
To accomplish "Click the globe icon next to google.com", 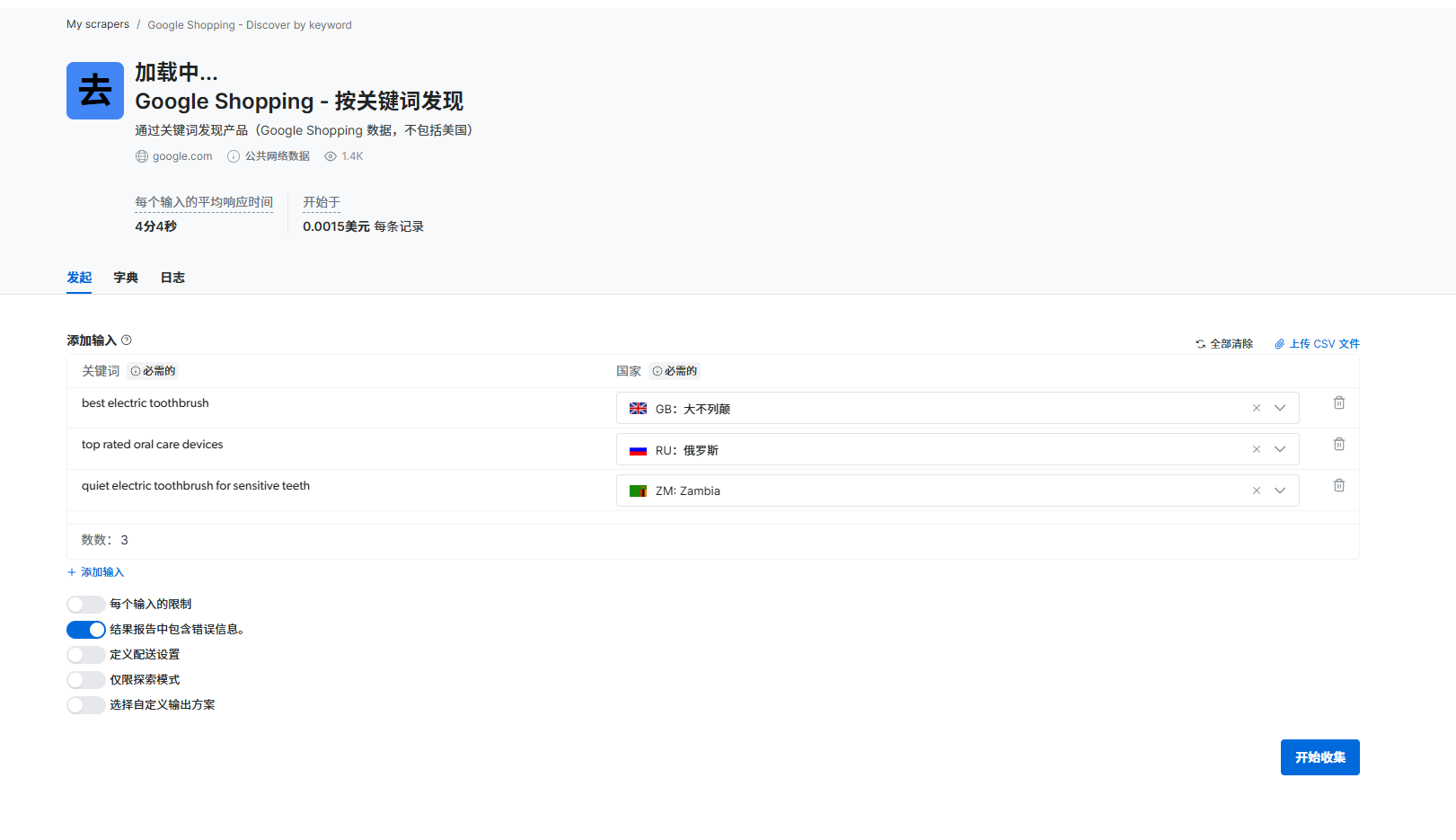I will [141, 155].
